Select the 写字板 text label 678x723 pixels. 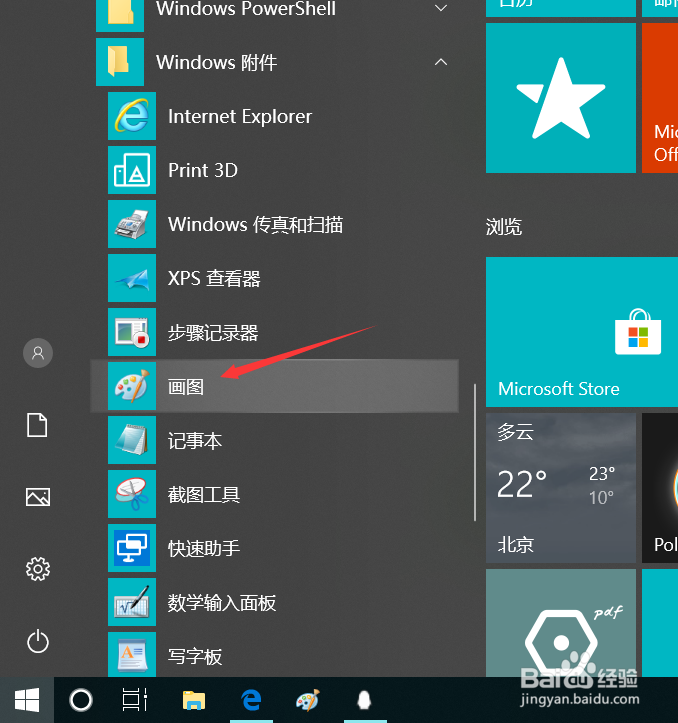tap(195, 656)
